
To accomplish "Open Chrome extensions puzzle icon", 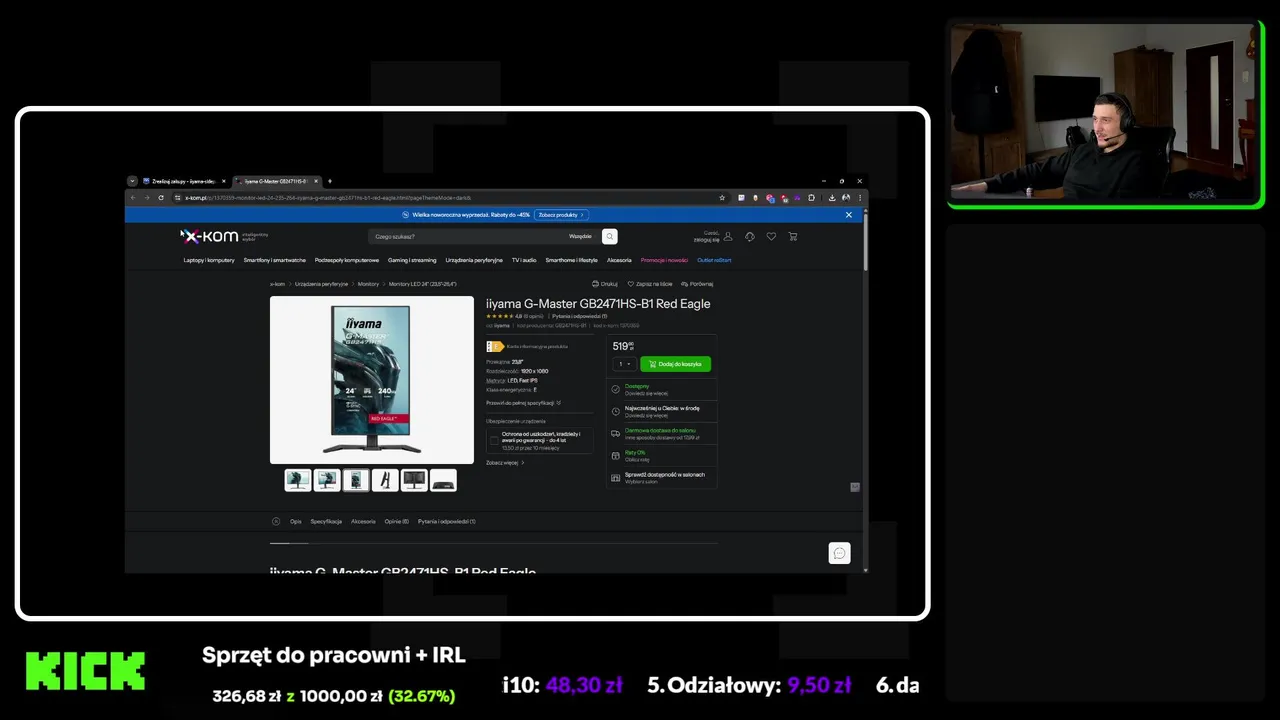I will point(812,198).
